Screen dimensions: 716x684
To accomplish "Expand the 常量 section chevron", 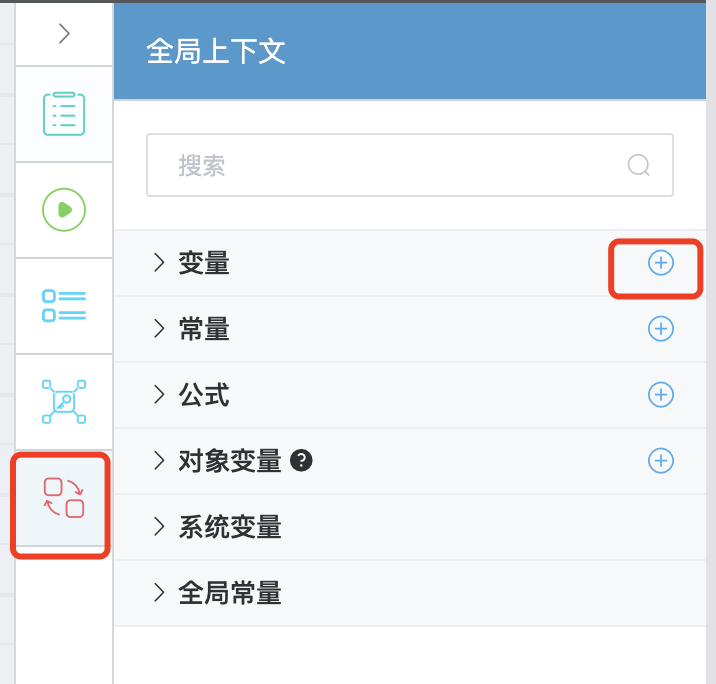I will pyautogui.click(x=158, y=329).
